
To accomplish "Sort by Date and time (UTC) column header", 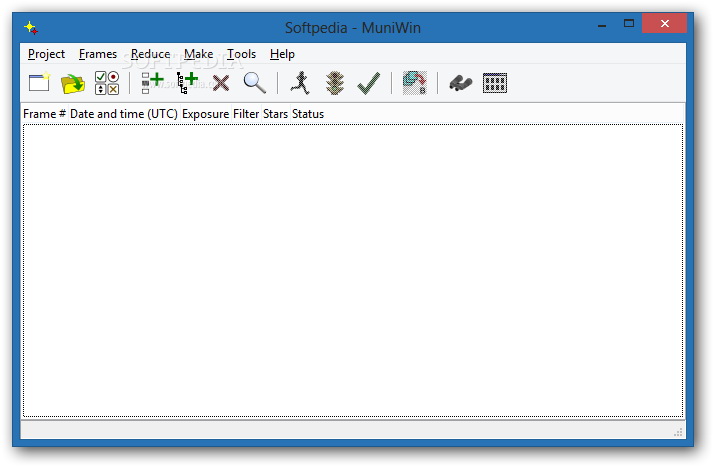I will point(124,114).
